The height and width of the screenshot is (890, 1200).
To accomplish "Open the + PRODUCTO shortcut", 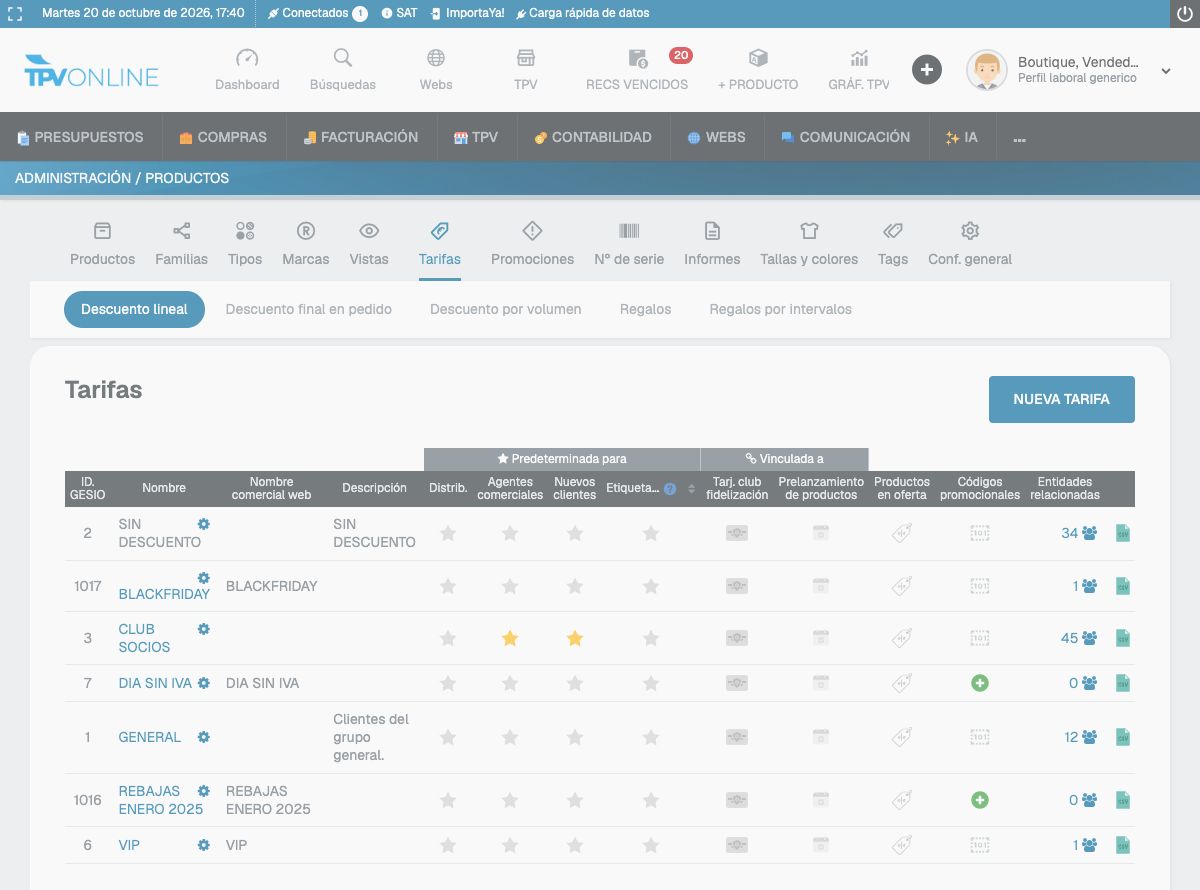I will point(758,70).
